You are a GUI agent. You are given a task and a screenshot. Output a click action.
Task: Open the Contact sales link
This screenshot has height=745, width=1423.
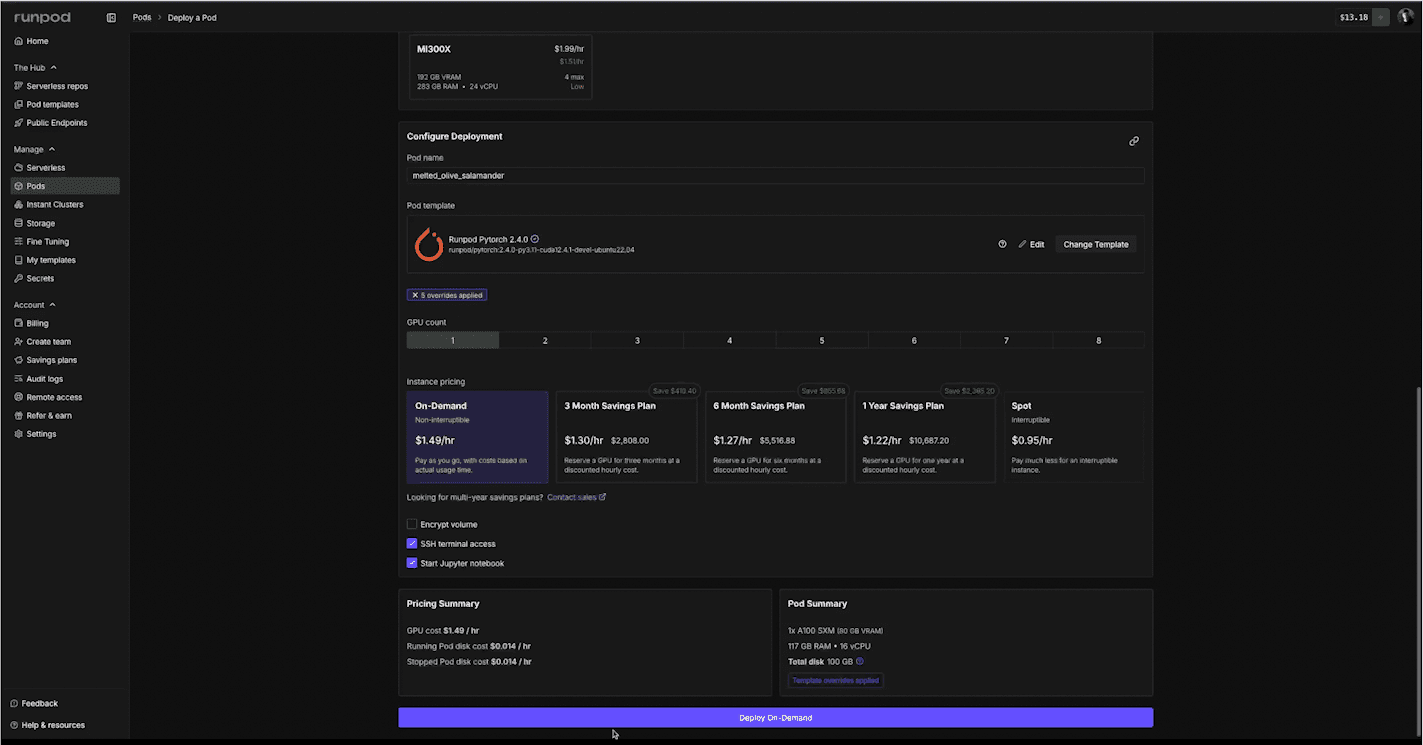(x=574, y=496)
